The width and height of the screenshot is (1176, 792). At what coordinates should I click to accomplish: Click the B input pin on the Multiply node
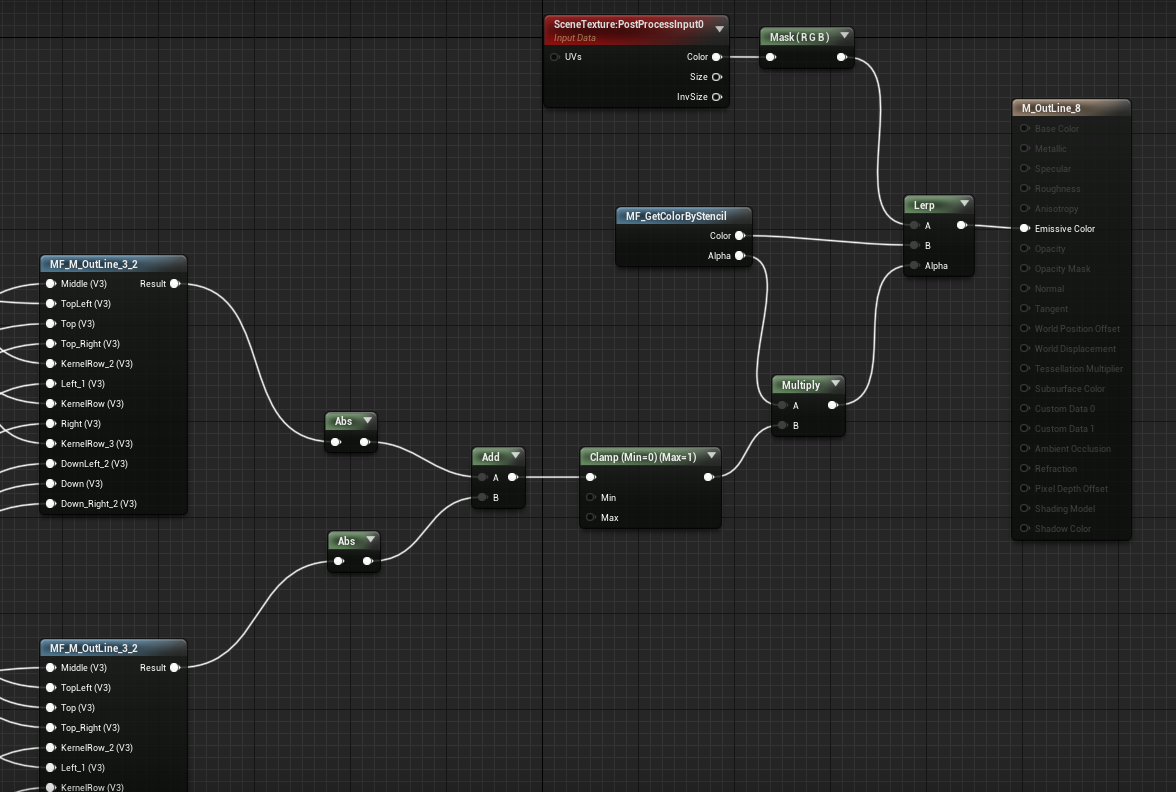click(x=782, y=425)
